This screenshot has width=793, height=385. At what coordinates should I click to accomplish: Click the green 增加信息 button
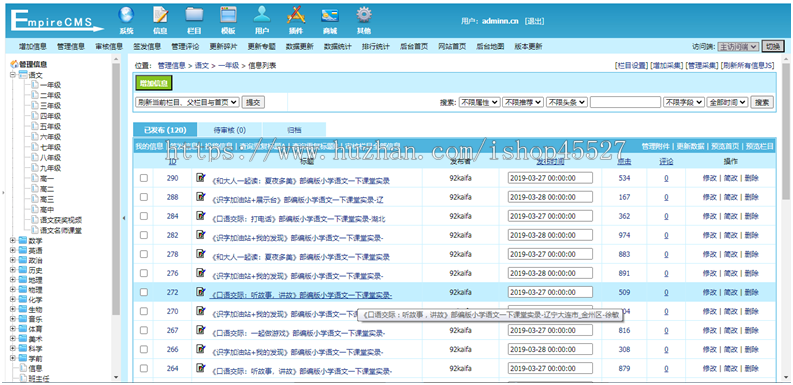(x=154, y=83)
